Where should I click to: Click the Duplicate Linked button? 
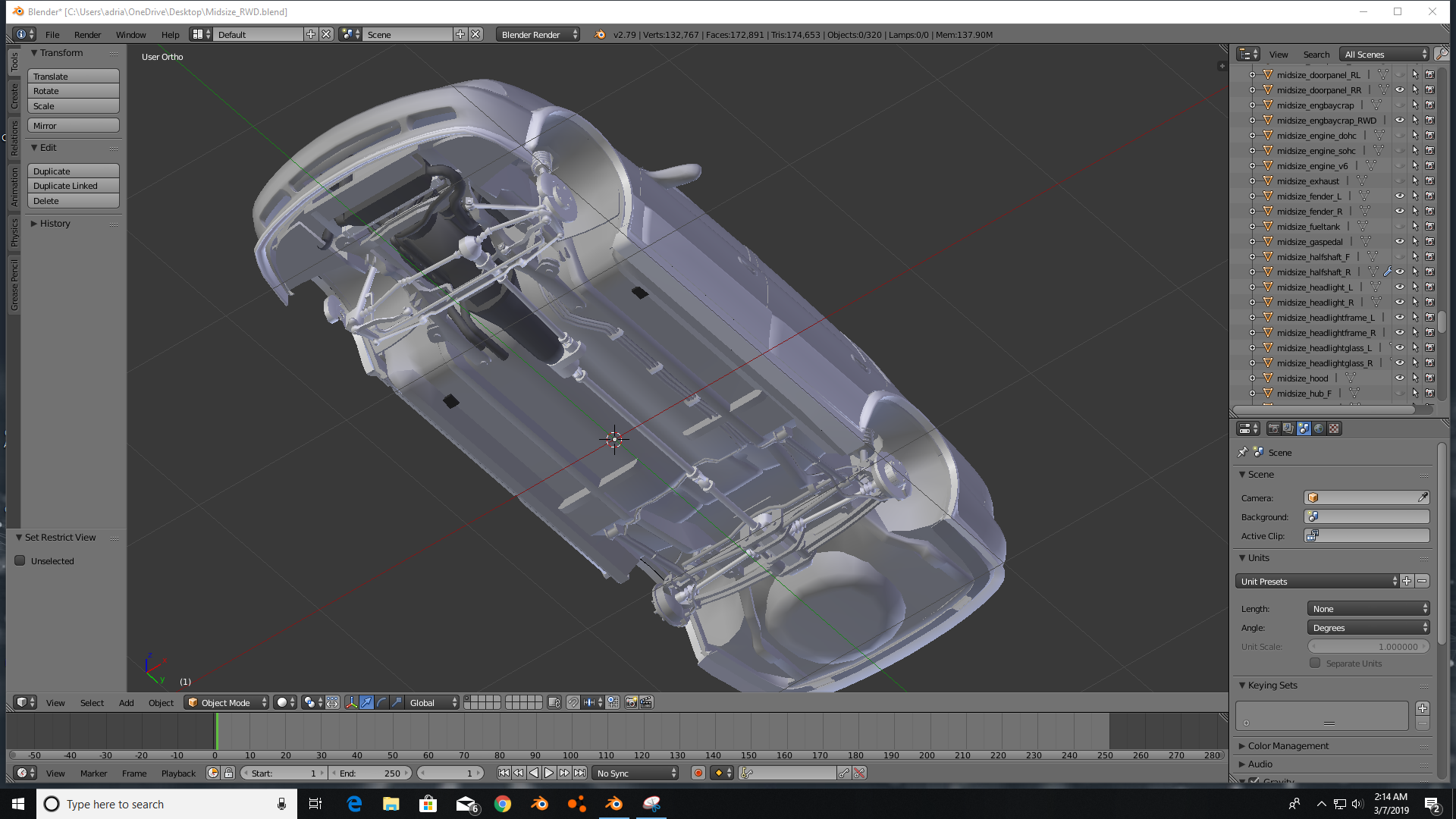pos(74,185)
